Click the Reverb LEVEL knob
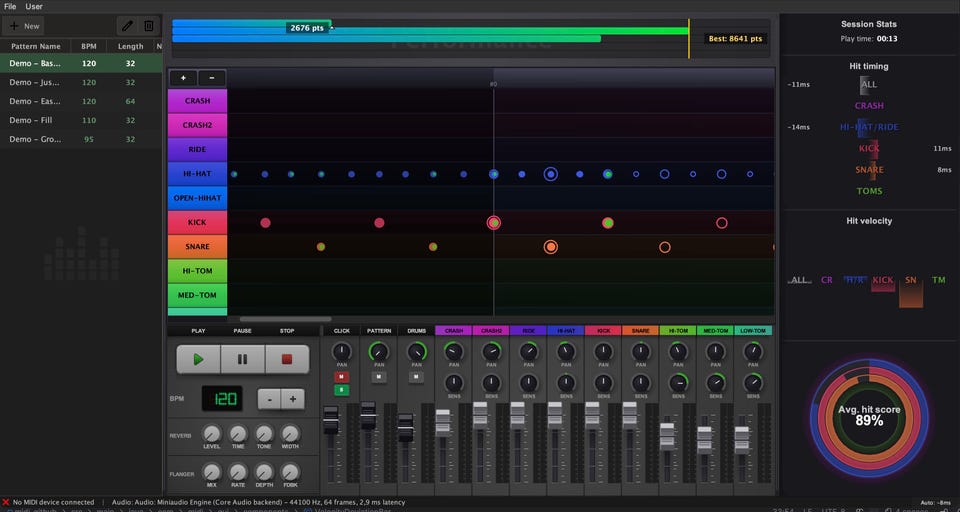 pos(211,433)
